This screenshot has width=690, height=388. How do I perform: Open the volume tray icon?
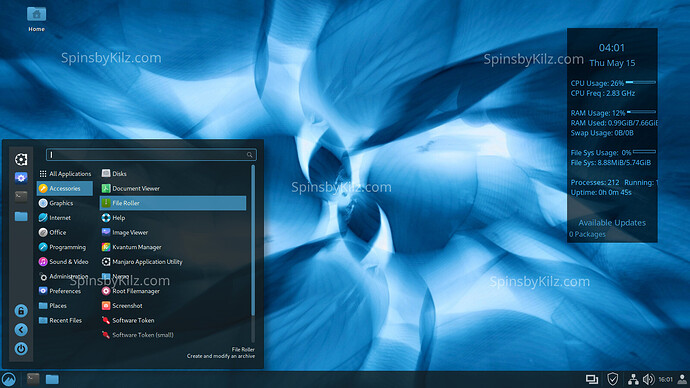[x=648, y=379]
